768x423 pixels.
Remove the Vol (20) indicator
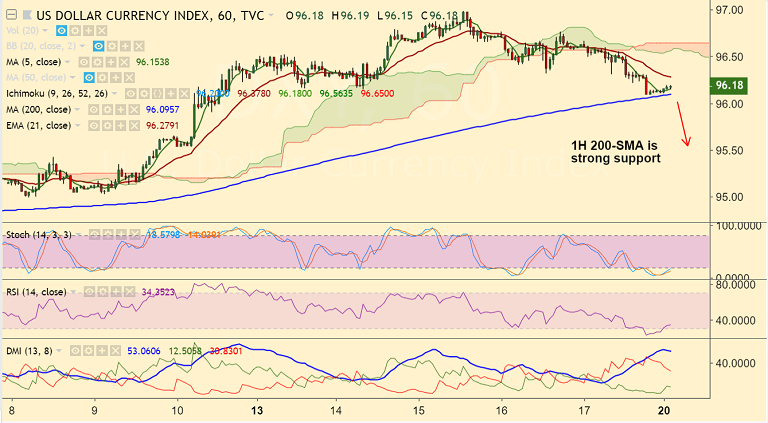tap(101, 30)
